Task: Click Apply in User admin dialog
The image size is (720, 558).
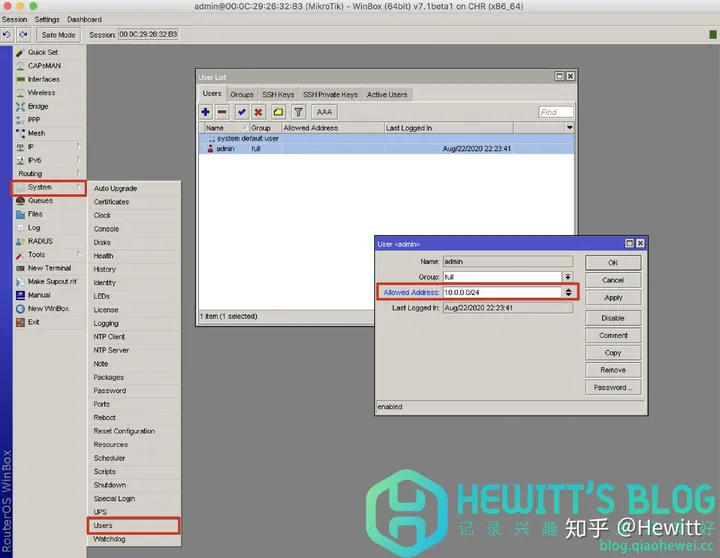Action: pos(613,298)
